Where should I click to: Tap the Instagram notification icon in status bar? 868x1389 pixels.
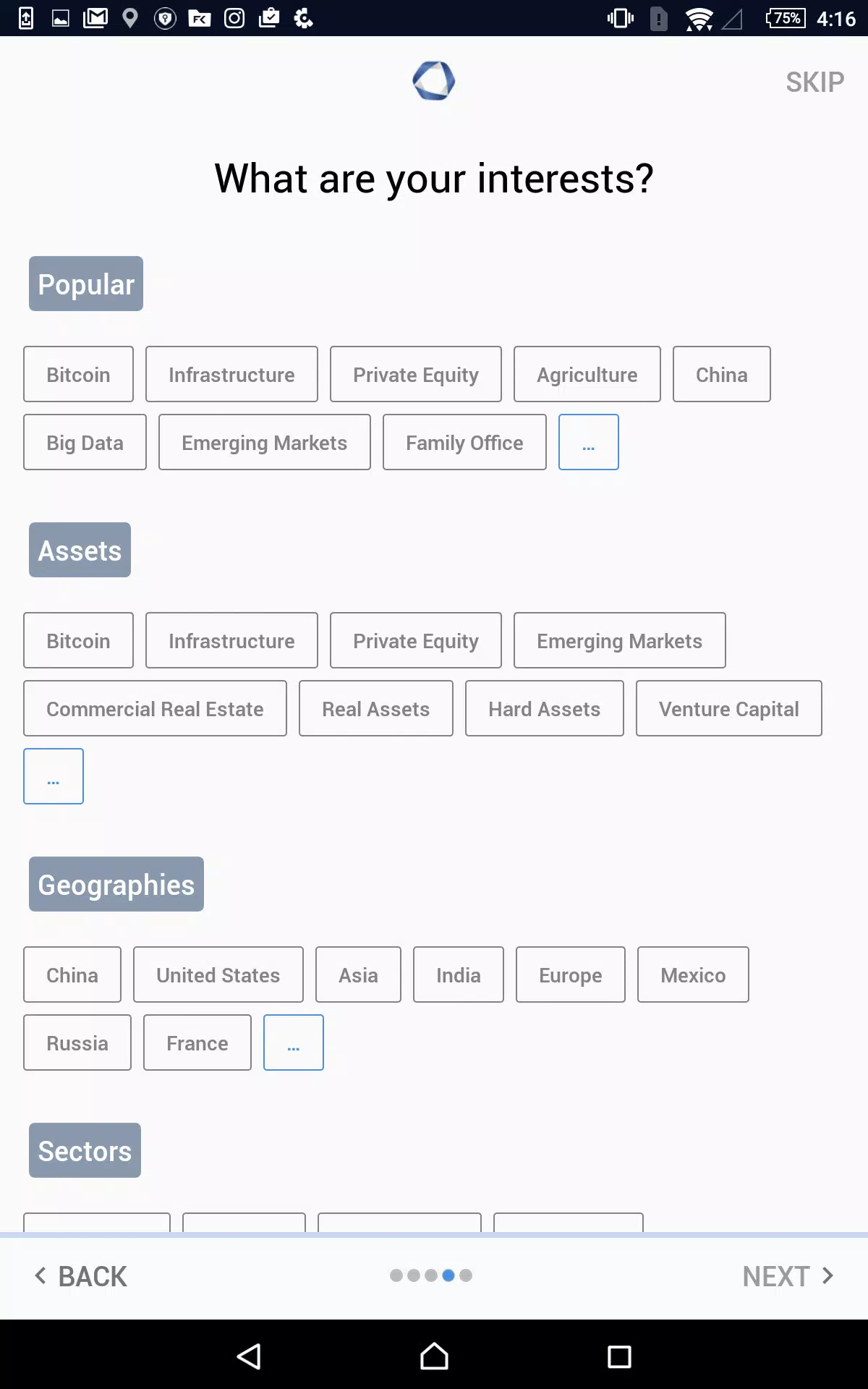pyautogui.click(x=234, y=18)
